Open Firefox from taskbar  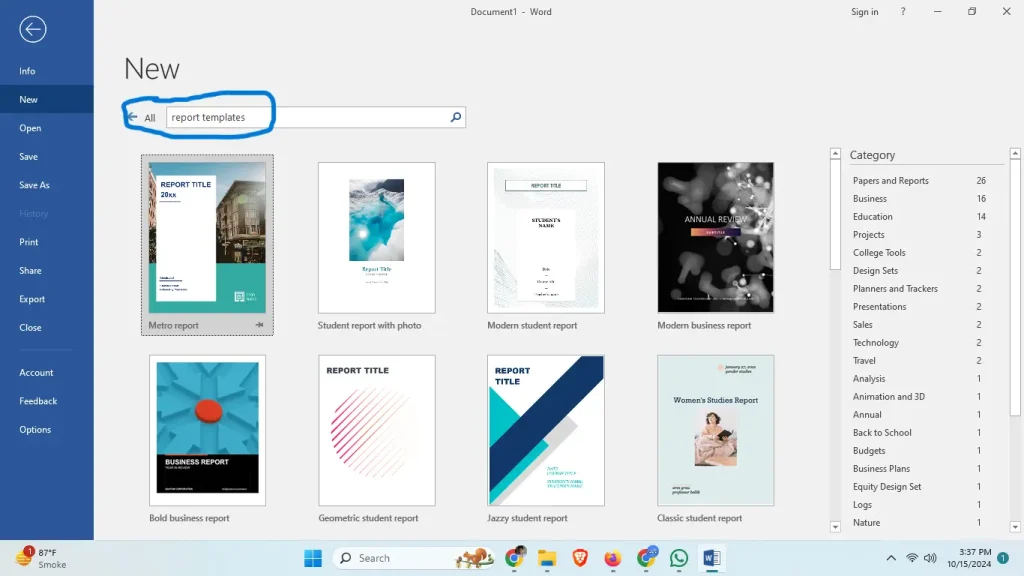[612, 558]
